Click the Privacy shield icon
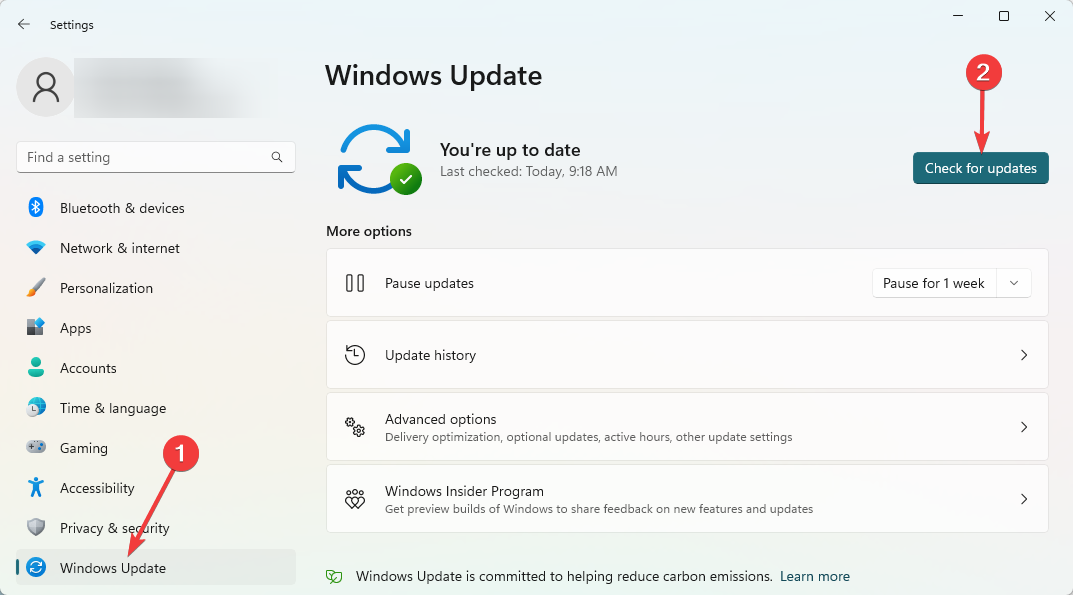 click(36, 527)
